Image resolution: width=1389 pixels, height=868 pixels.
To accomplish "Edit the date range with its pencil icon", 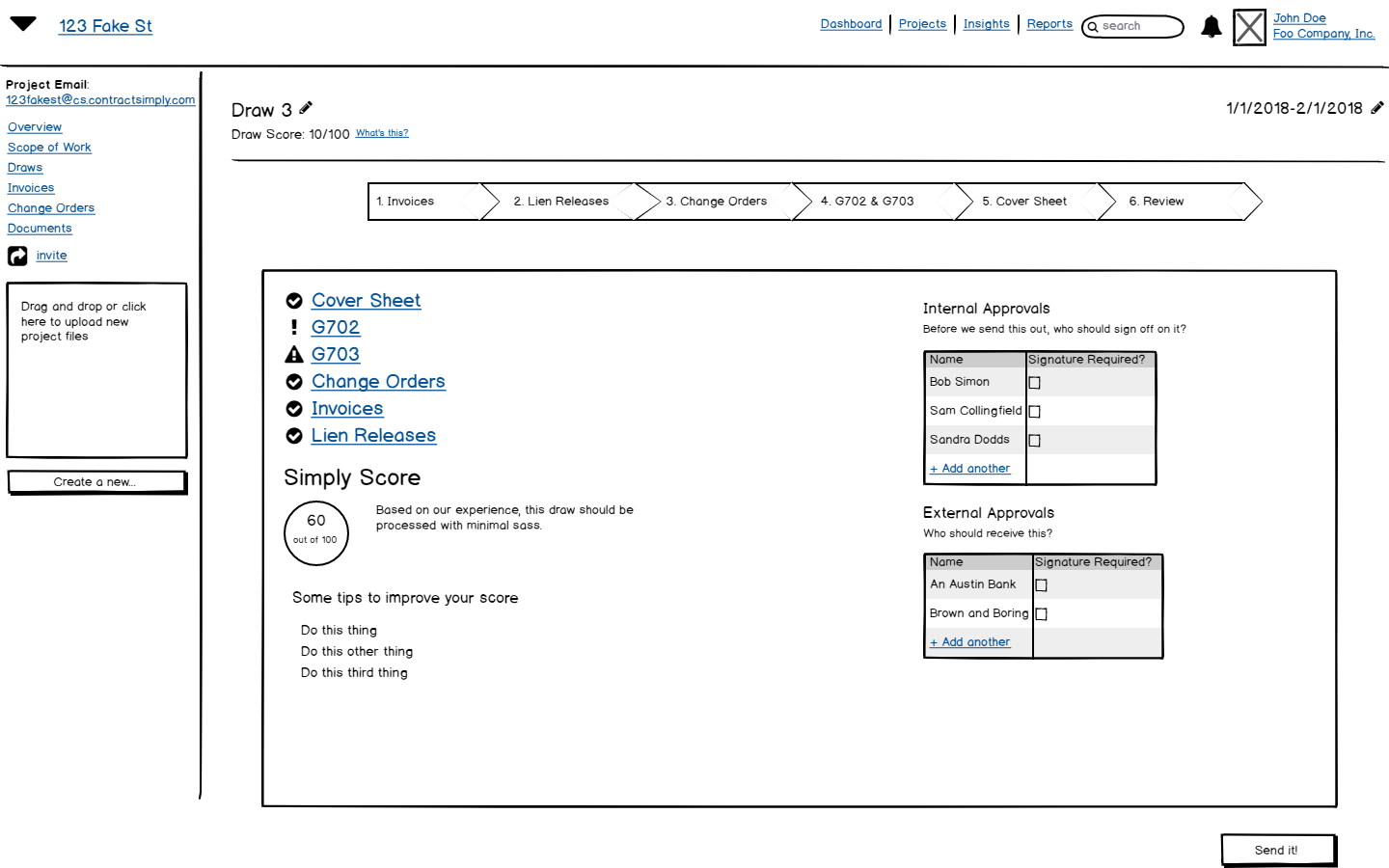I will point(1377,108).
